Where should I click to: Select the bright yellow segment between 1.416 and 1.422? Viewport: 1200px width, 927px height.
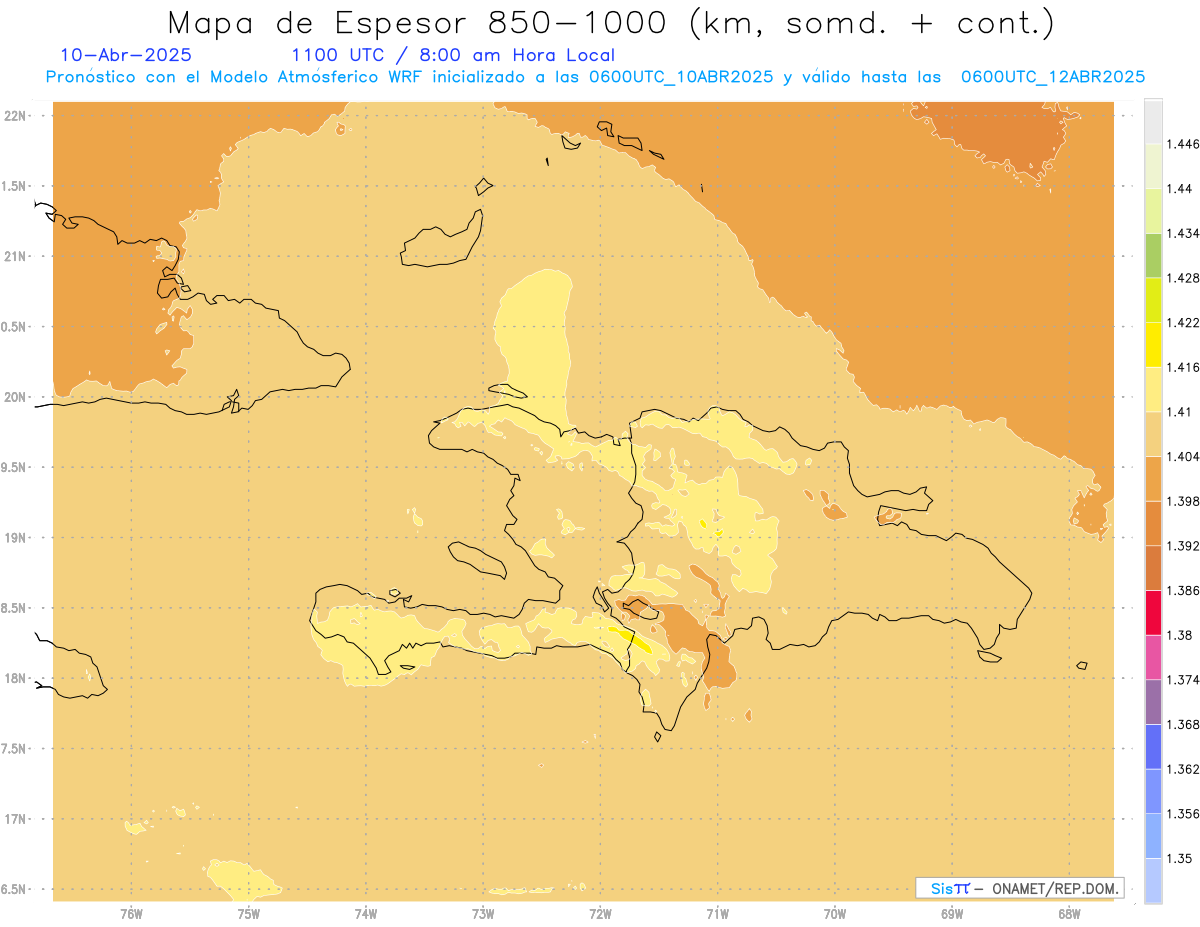[1153, 344]
